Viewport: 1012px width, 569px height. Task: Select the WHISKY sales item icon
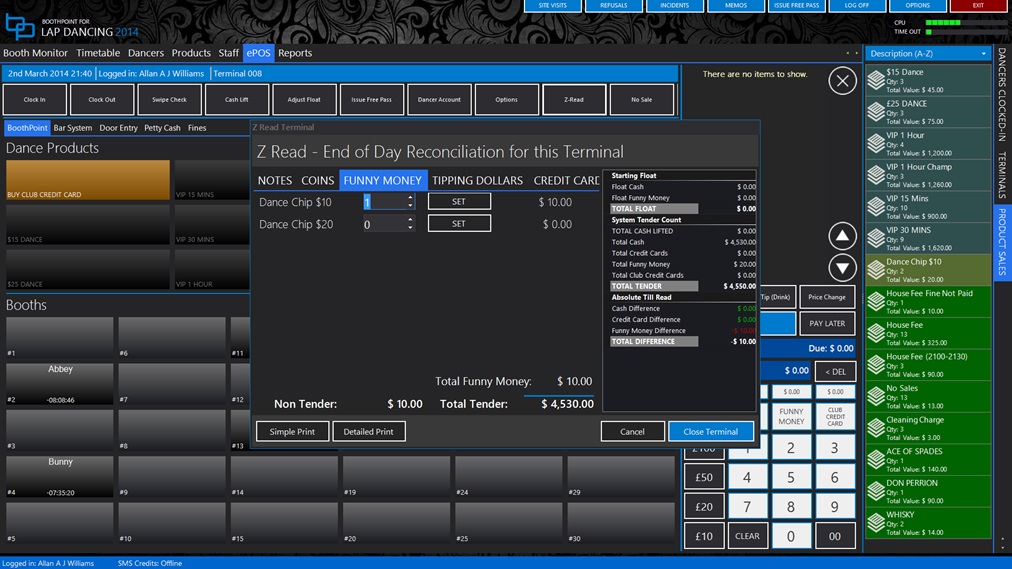(876, 523)
